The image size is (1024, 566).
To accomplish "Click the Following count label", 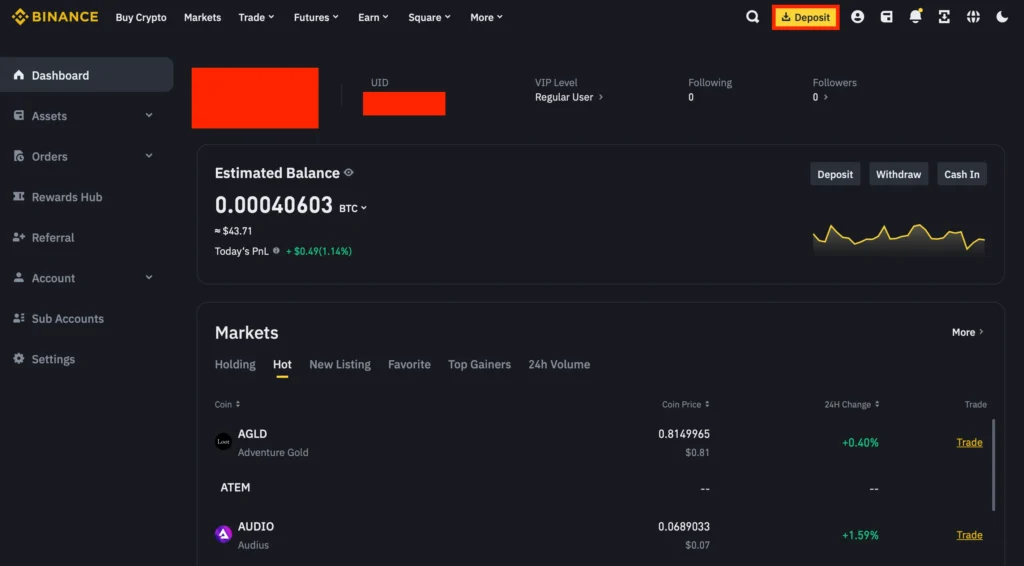I will click(710, 83).
